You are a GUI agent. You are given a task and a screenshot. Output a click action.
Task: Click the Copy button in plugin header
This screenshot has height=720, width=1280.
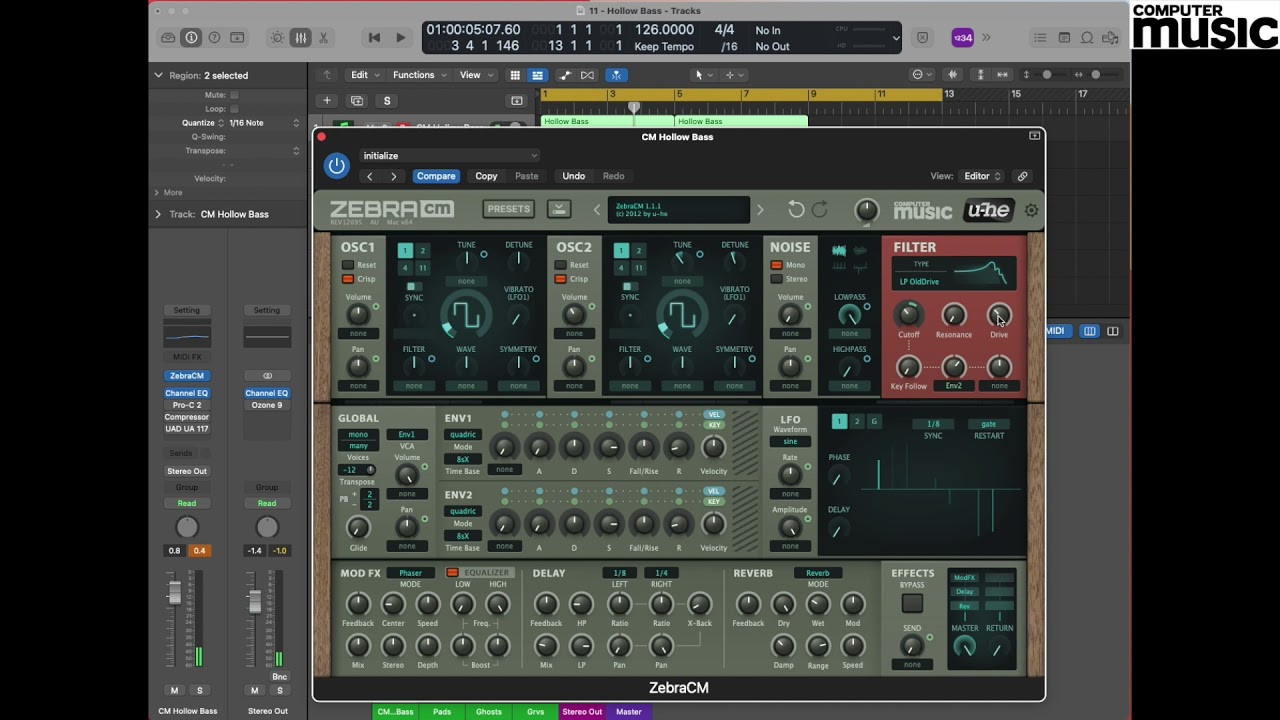[x=486, y=176]
